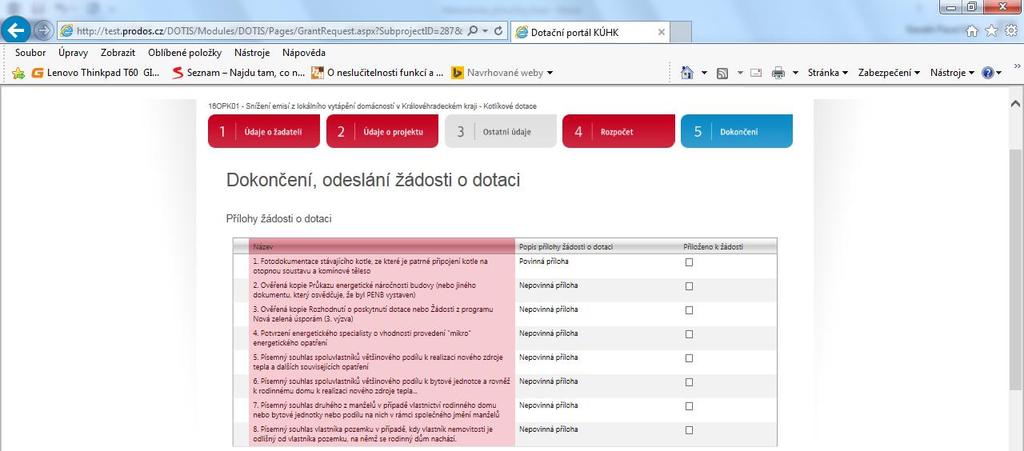The height and width of the screenshot is (451, 1024).
Task: Click the scroll up arrow of the page
Action: click(1016, 104)
